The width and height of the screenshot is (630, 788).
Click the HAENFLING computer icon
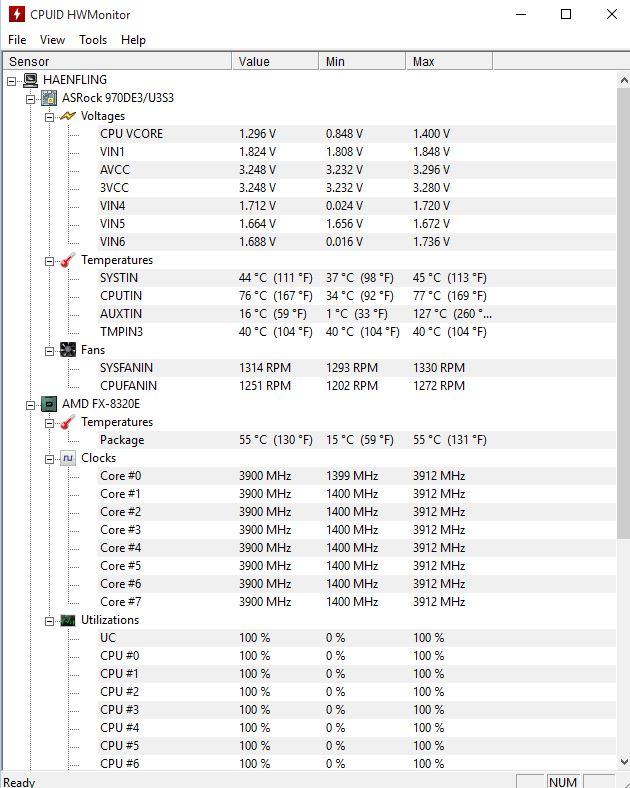[x=31, y=80]
